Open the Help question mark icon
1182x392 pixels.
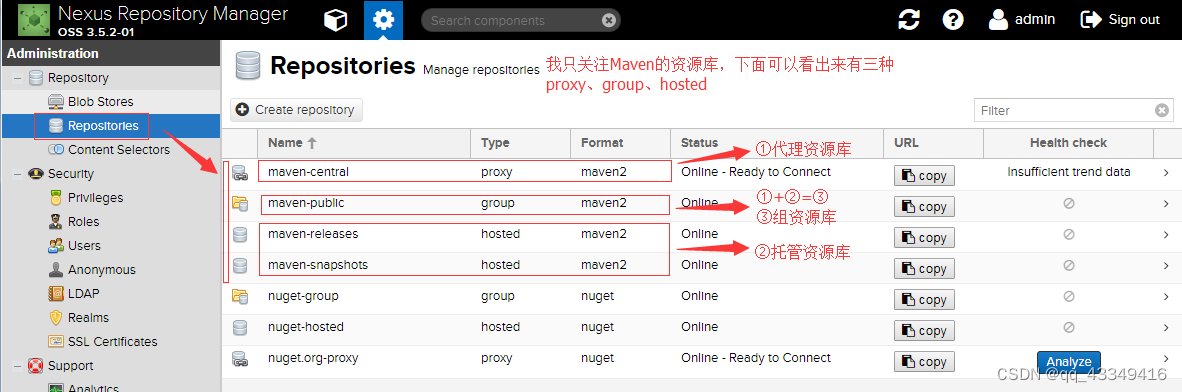click(x=953, y=20)
